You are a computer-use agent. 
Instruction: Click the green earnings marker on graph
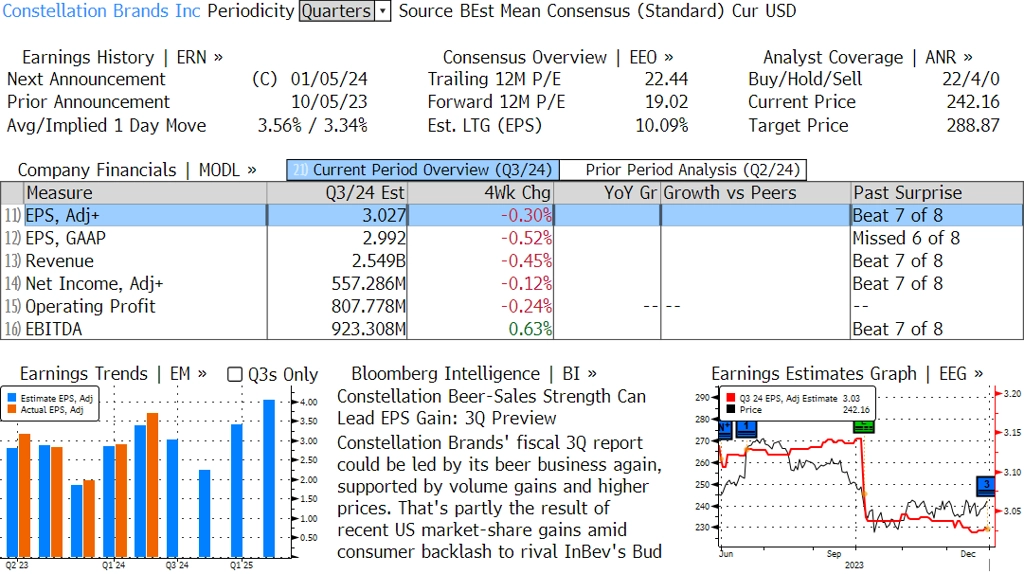tap(863, 426)
